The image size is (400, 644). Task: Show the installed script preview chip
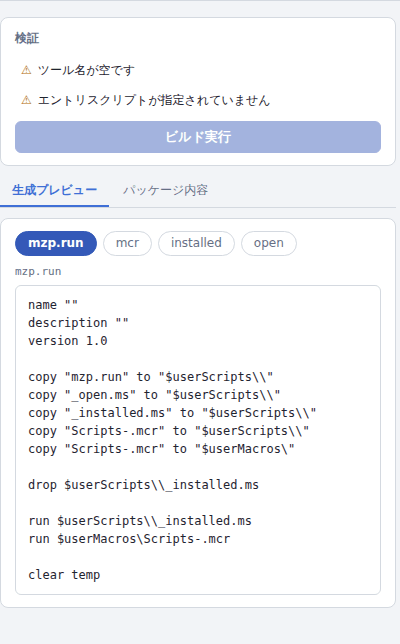point(196,243)
